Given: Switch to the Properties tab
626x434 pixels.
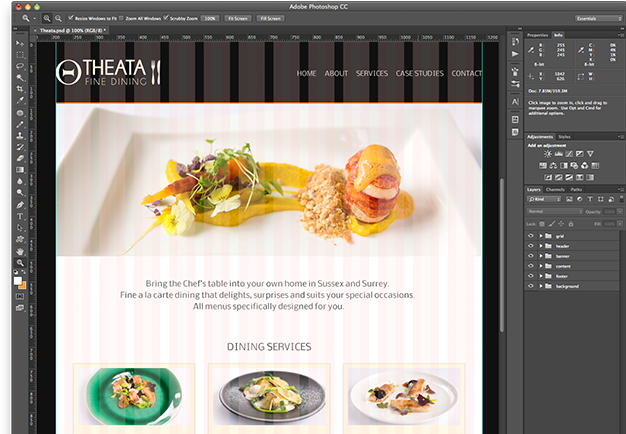Looking at the screenshot, I should pos(537,35).
